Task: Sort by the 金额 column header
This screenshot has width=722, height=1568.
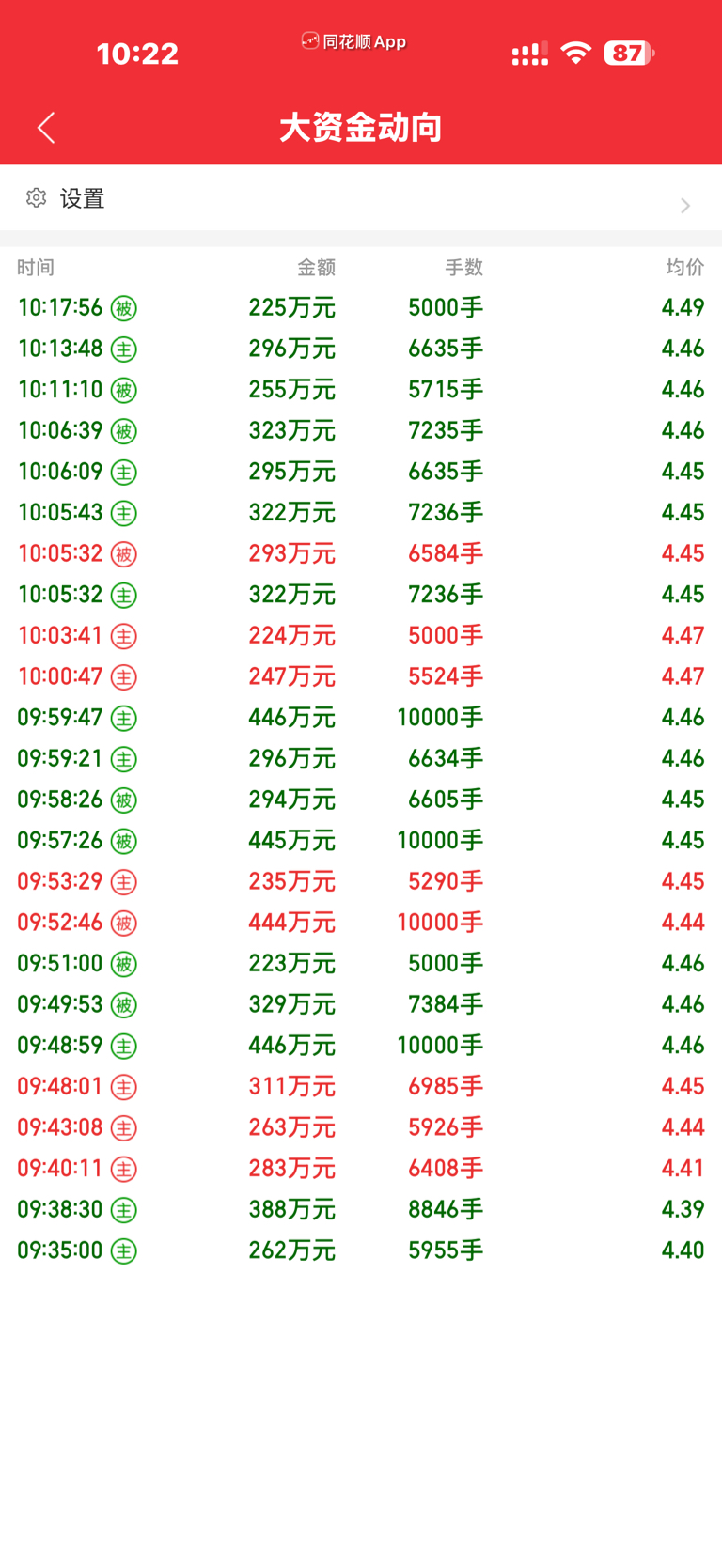Action: pyautogui.click(x=316, y=268)
